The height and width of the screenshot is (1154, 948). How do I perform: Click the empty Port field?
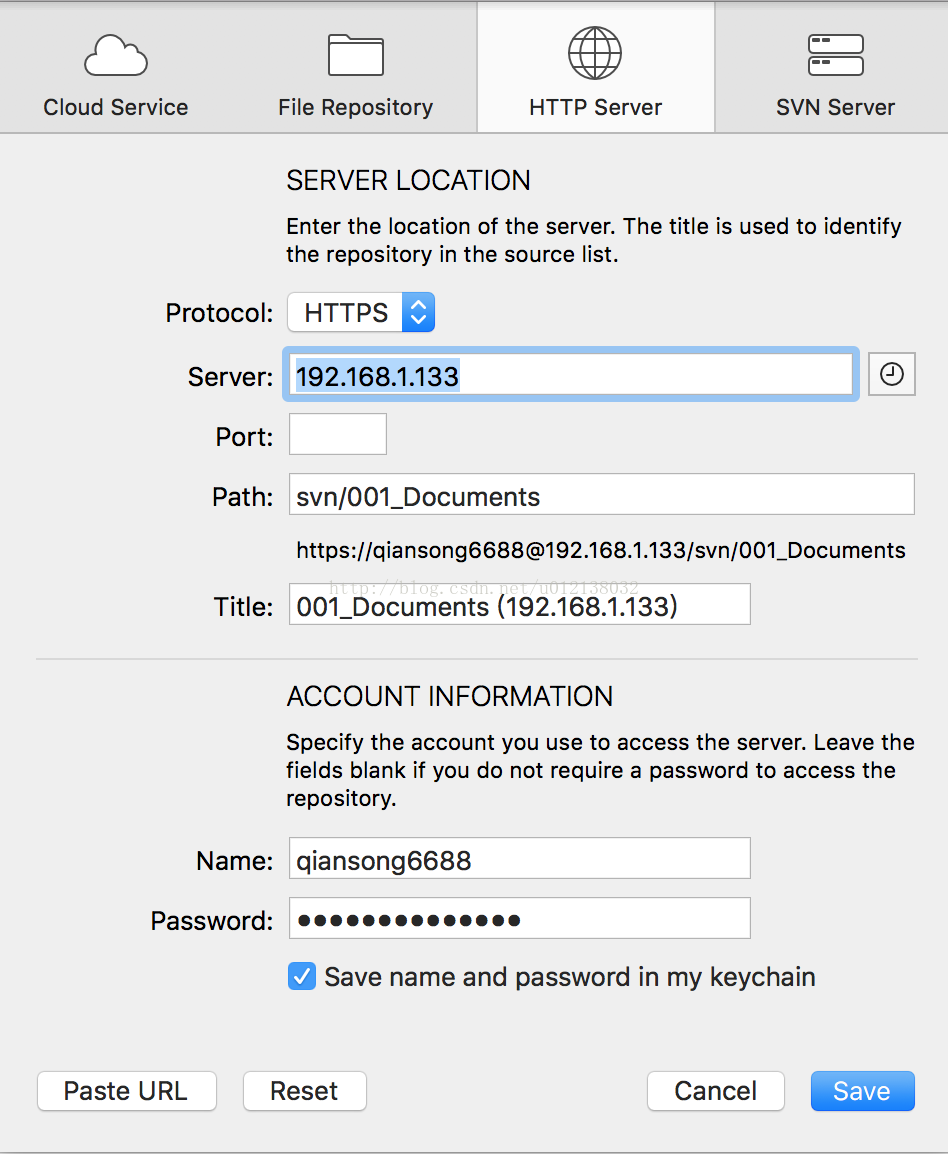[338, 434]
